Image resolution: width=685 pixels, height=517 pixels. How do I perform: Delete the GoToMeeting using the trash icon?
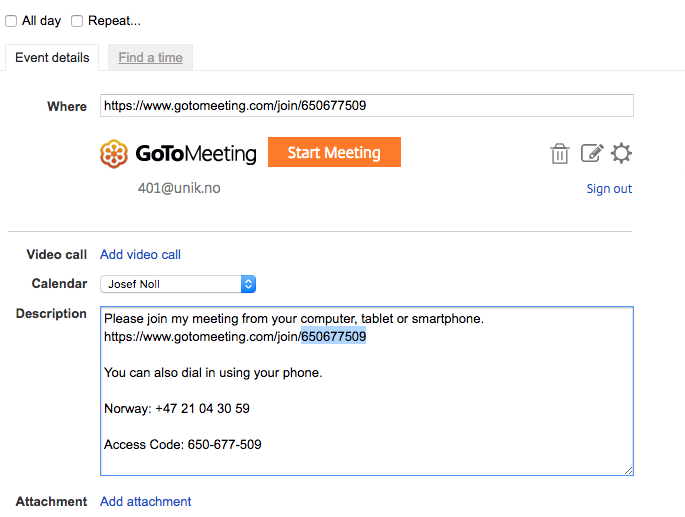point(560,153)
